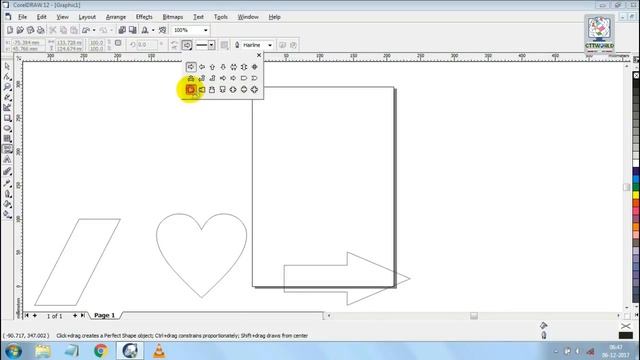640x360 pixels.
Task: Select the Zoom tool in toolbox
Action: coord(7,87)
